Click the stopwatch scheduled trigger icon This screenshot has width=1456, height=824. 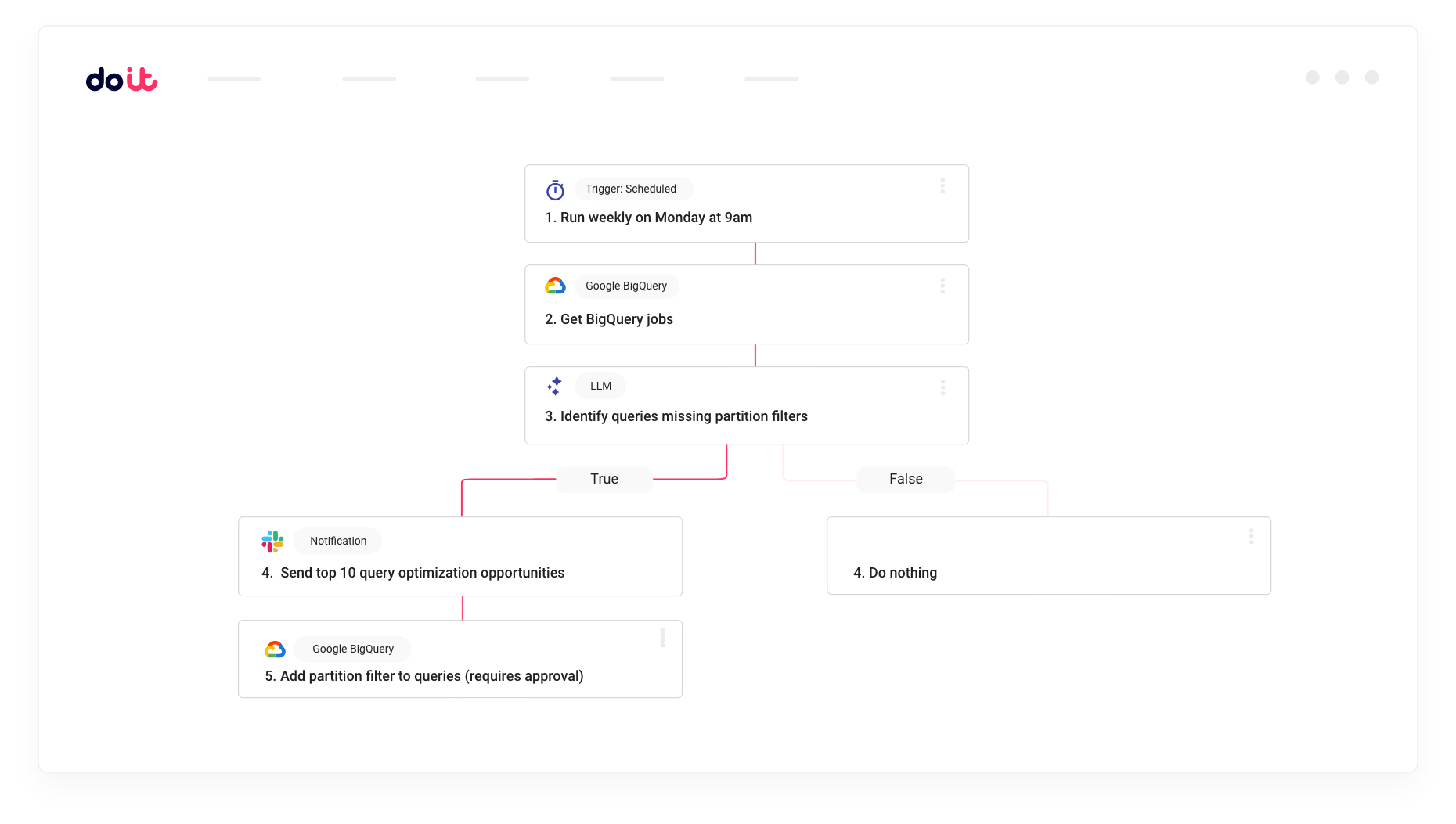click(x=555, y=190)
